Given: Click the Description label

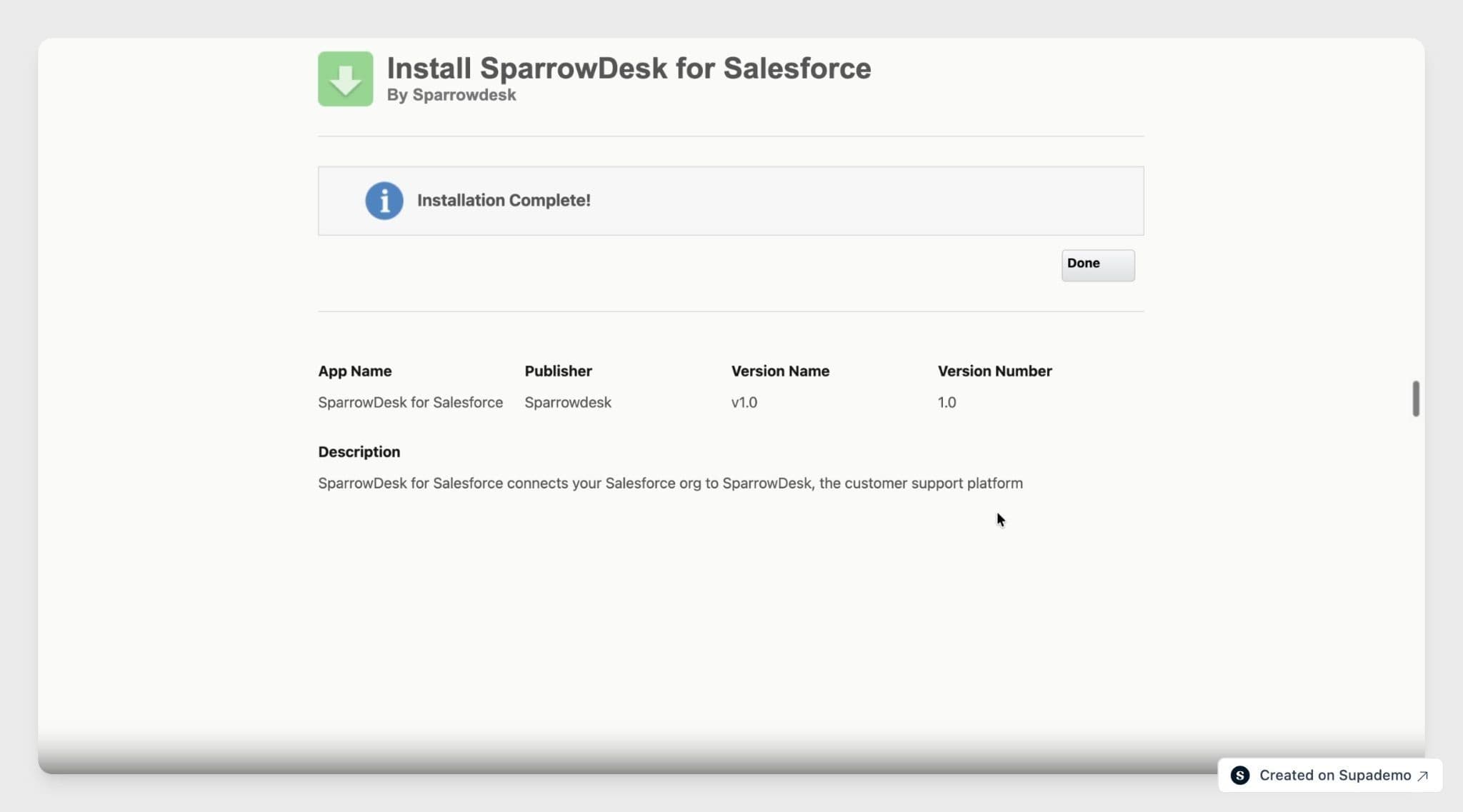Looking at the screenshot, I should (x=359, y=452).
